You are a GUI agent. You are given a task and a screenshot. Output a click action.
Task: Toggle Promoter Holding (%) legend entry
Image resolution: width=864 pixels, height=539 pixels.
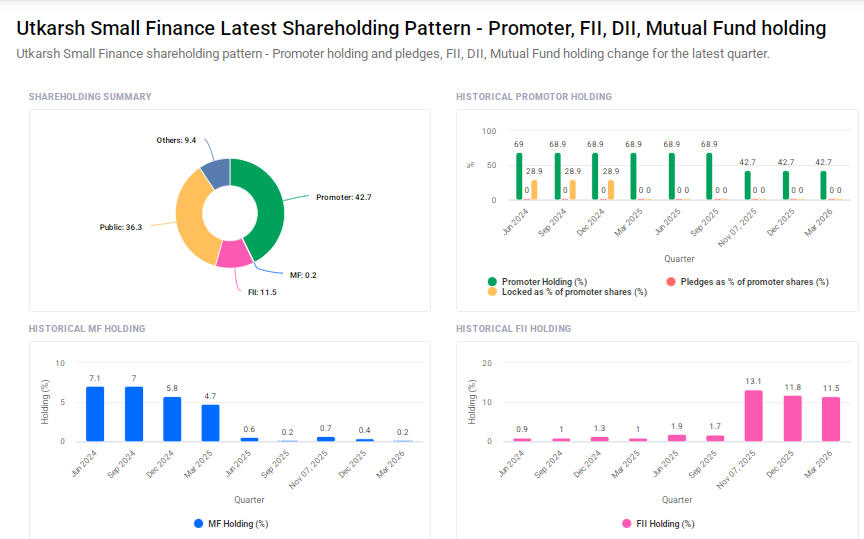[x=538, y=282]
